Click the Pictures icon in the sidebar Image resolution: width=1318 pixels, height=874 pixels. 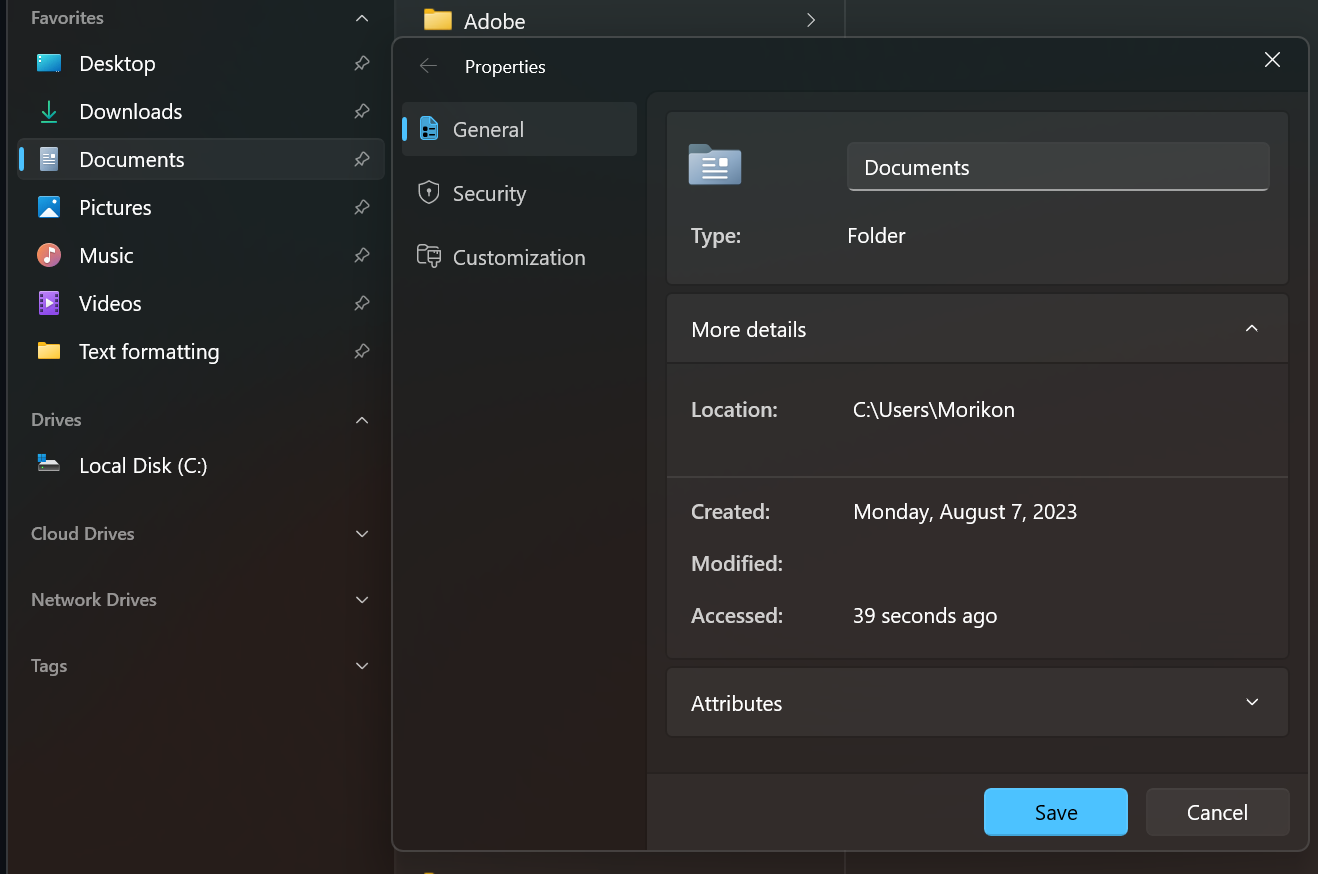[x=48, y=207]
